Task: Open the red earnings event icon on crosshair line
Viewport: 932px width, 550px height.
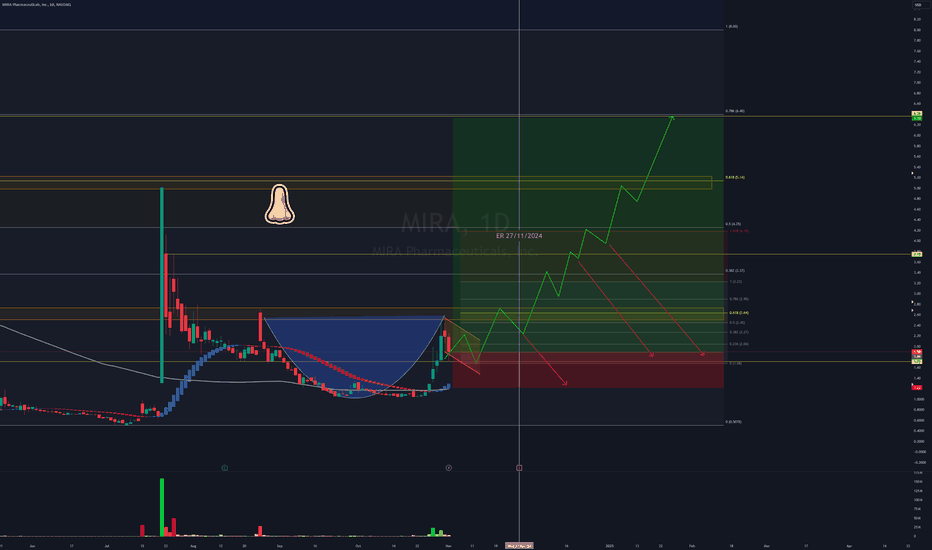Action: tap(519, 468)
